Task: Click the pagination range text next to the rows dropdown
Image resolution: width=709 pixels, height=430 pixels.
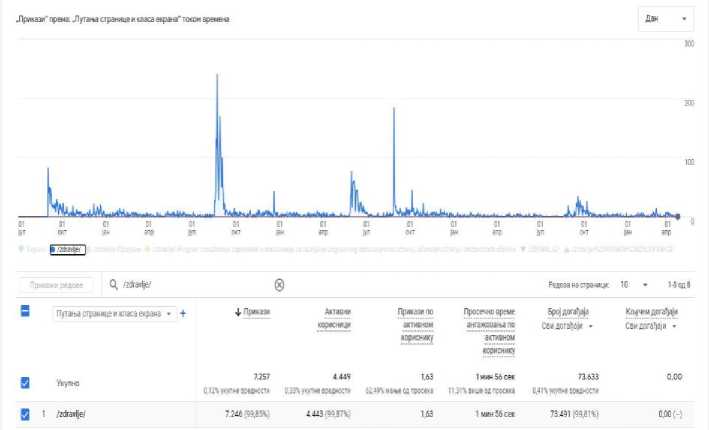Action: [x=679, y=284]
